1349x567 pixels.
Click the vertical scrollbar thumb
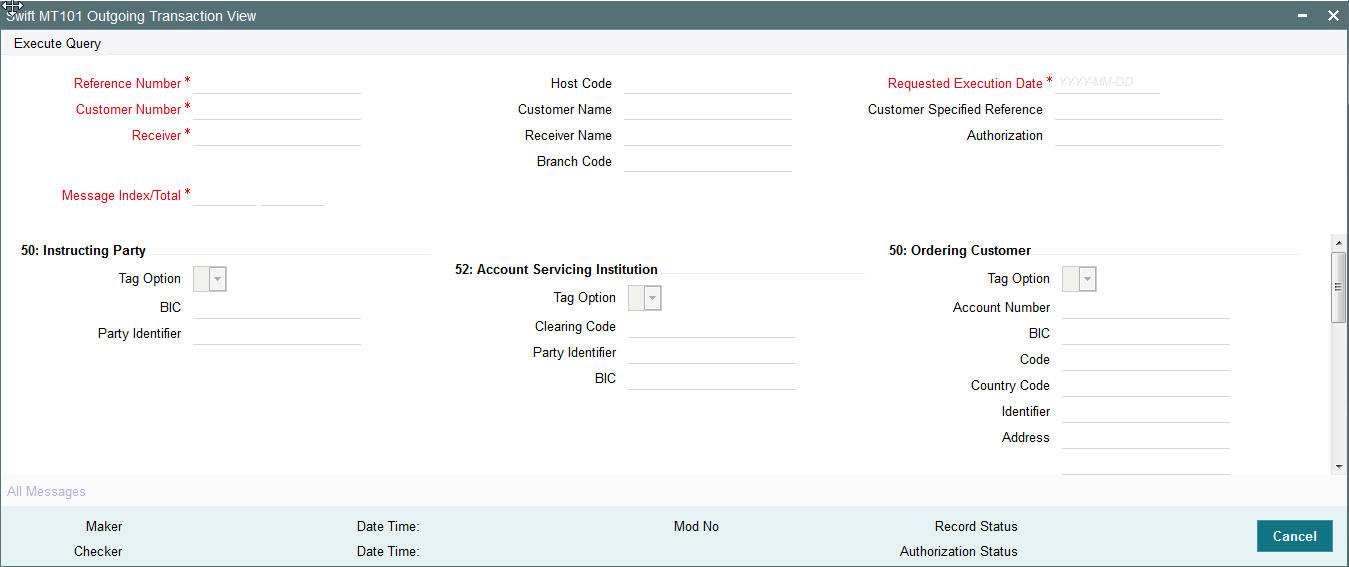(x=1339, y=287)
